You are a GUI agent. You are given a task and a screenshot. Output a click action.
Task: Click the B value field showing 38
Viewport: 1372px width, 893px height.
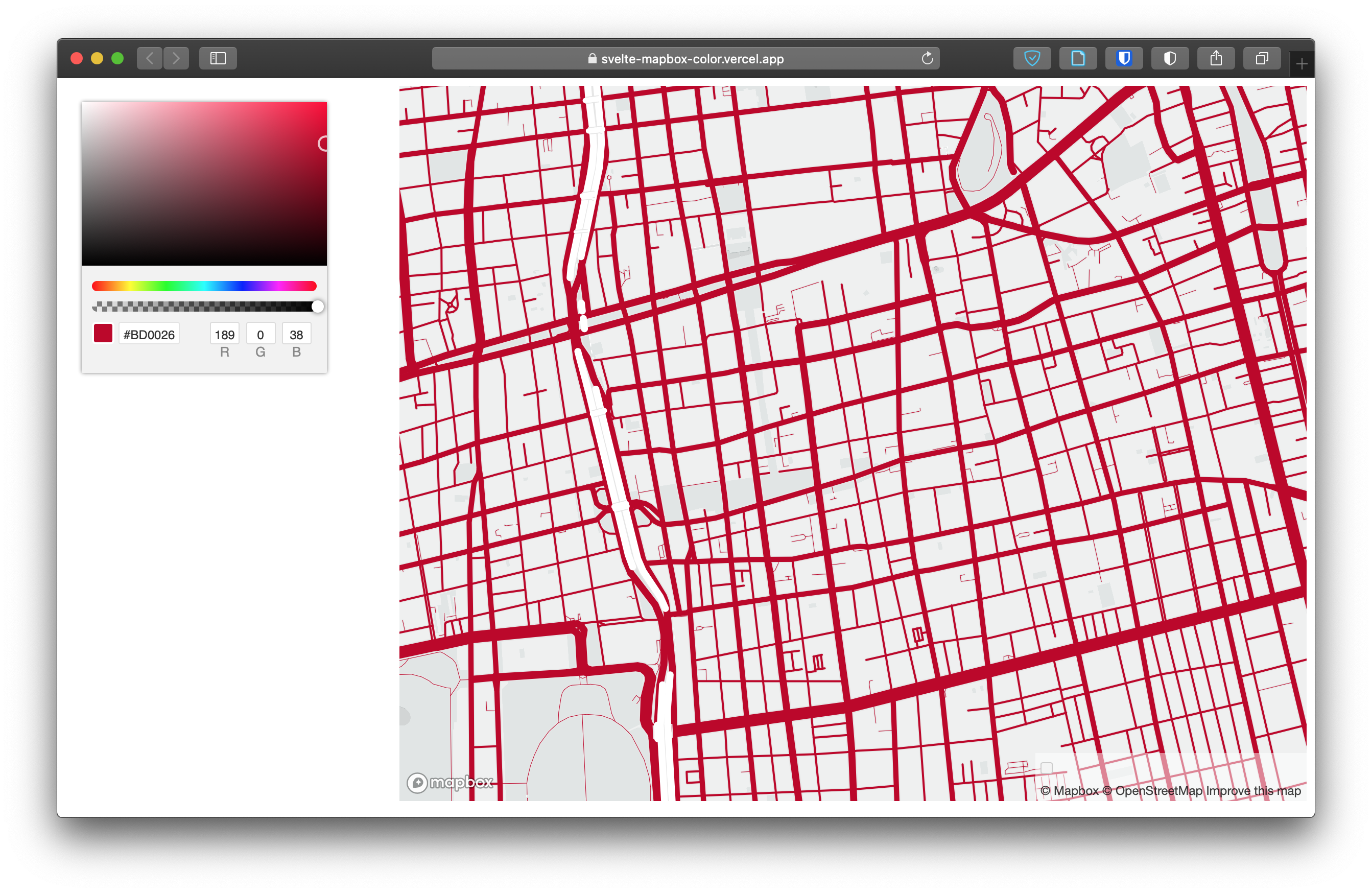(296, 335)
